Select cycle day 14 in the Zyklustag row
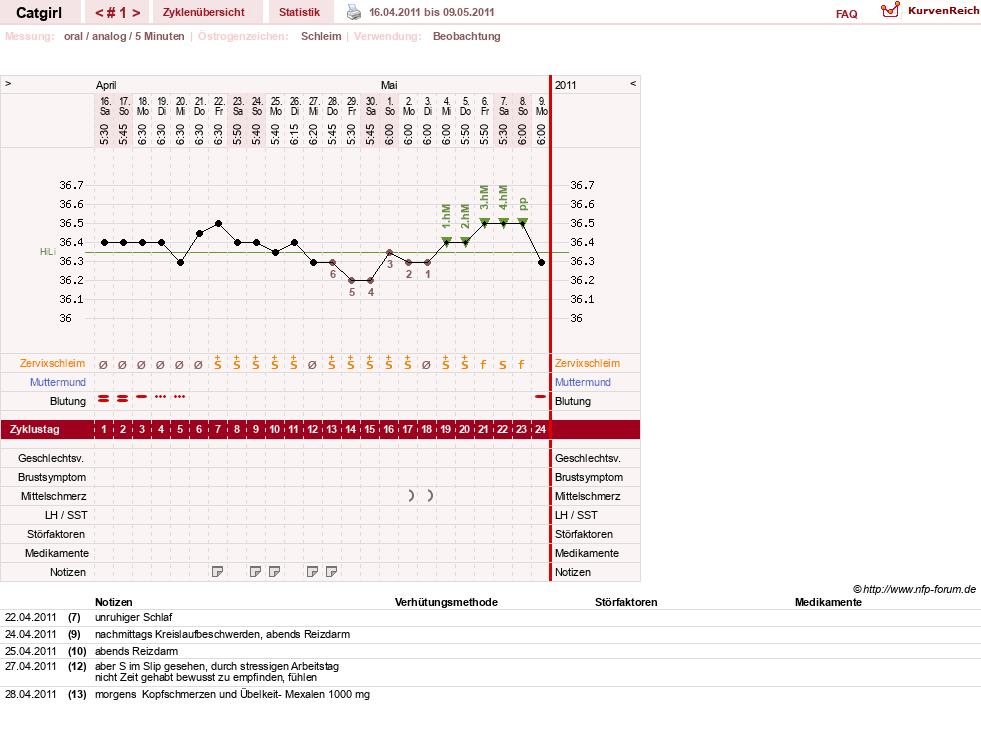 click(351, 430)
